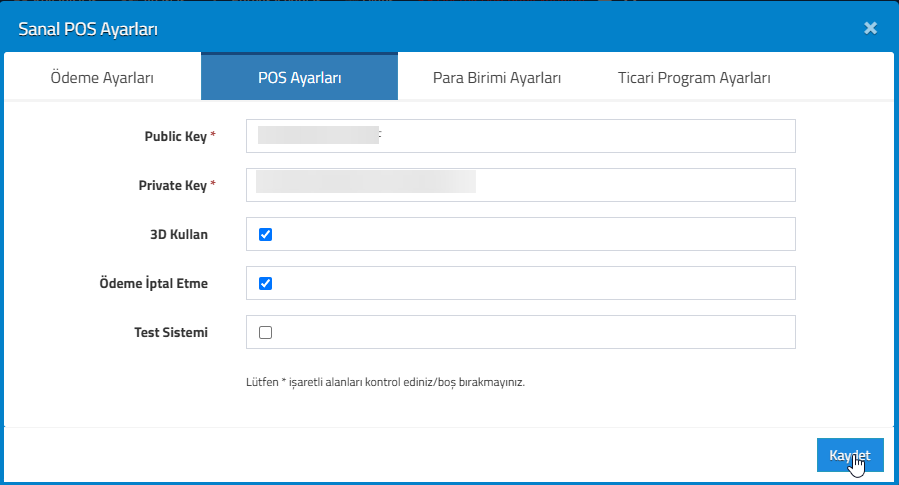Switch to the Ödeme Ayarları tab
The image size is (899, 485).
click(x=102, y=77)
